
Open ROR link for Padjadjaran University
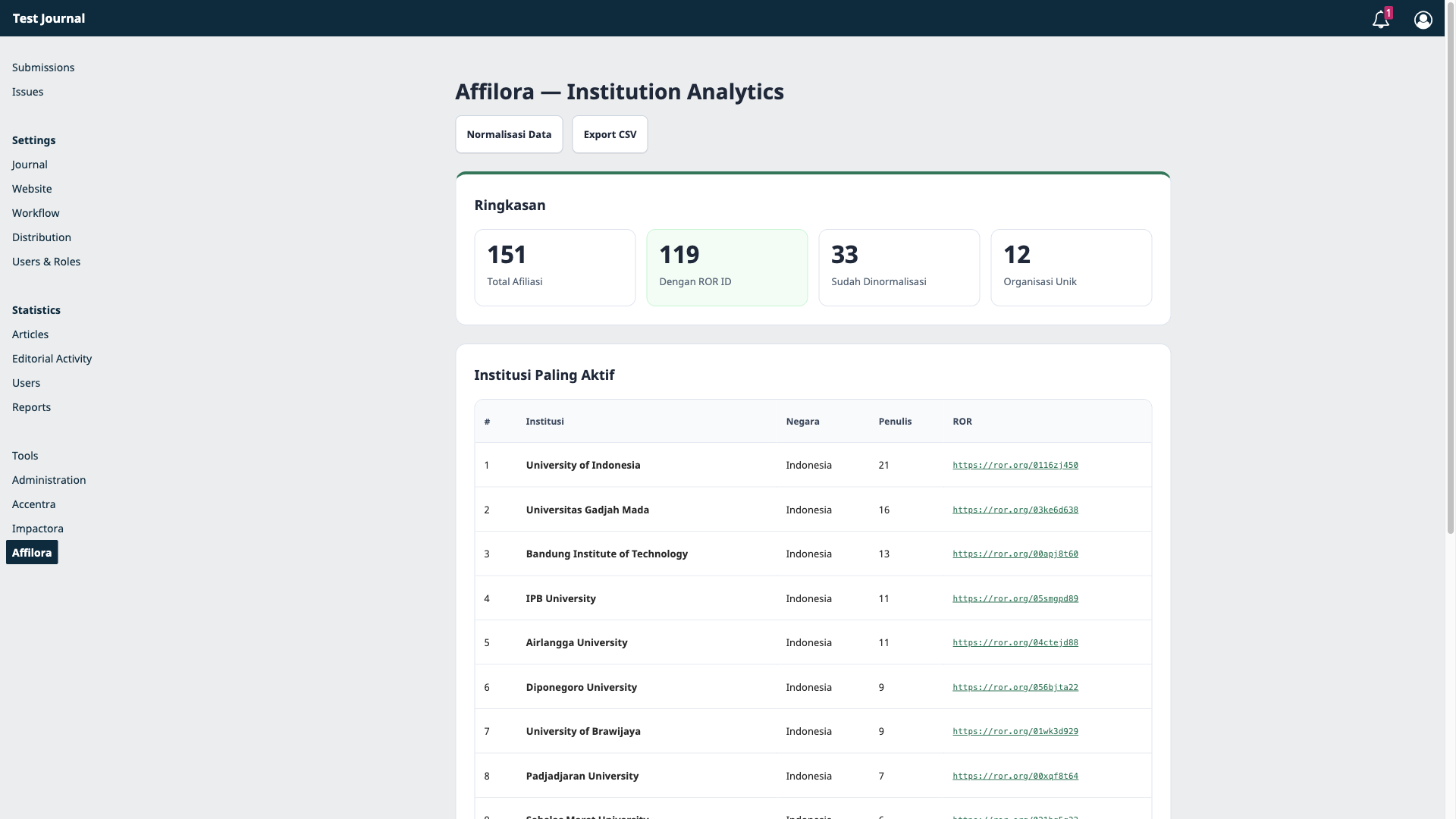[x=1015, y=776]
